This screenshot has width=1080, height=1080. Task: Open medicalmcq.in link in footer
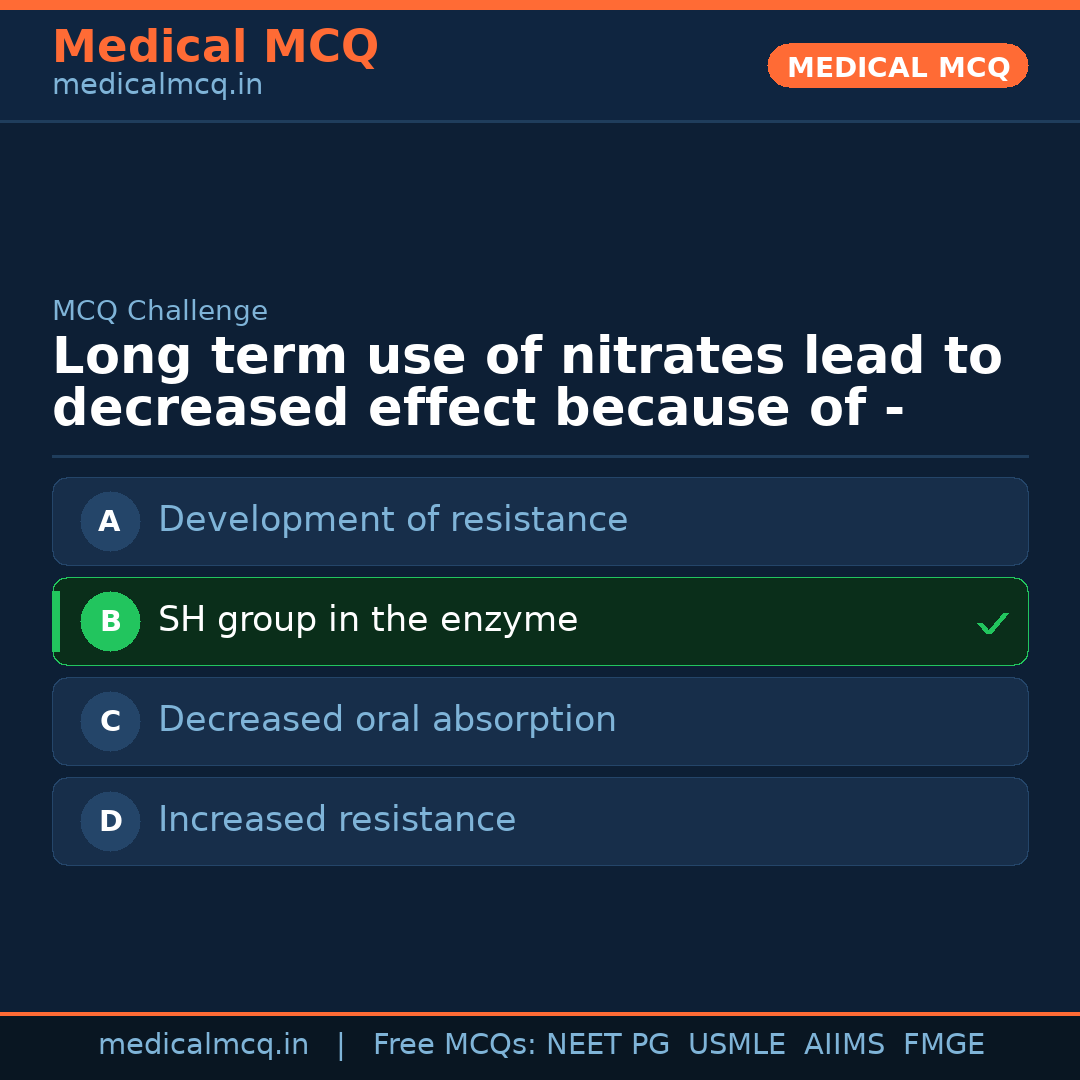pos(203,1045)
